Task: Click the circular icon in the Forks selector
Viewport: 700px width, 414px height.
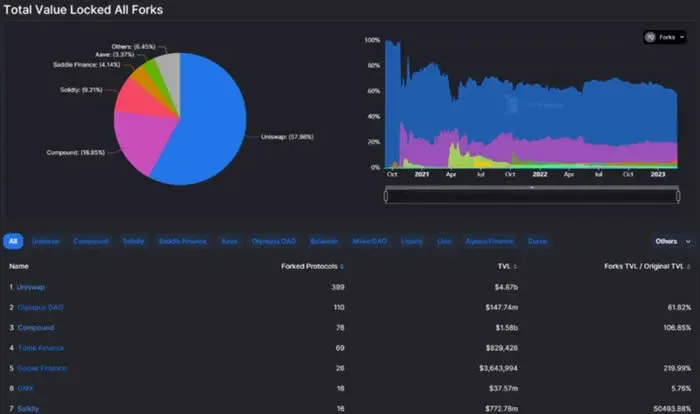Action: [x=650, y=37]
